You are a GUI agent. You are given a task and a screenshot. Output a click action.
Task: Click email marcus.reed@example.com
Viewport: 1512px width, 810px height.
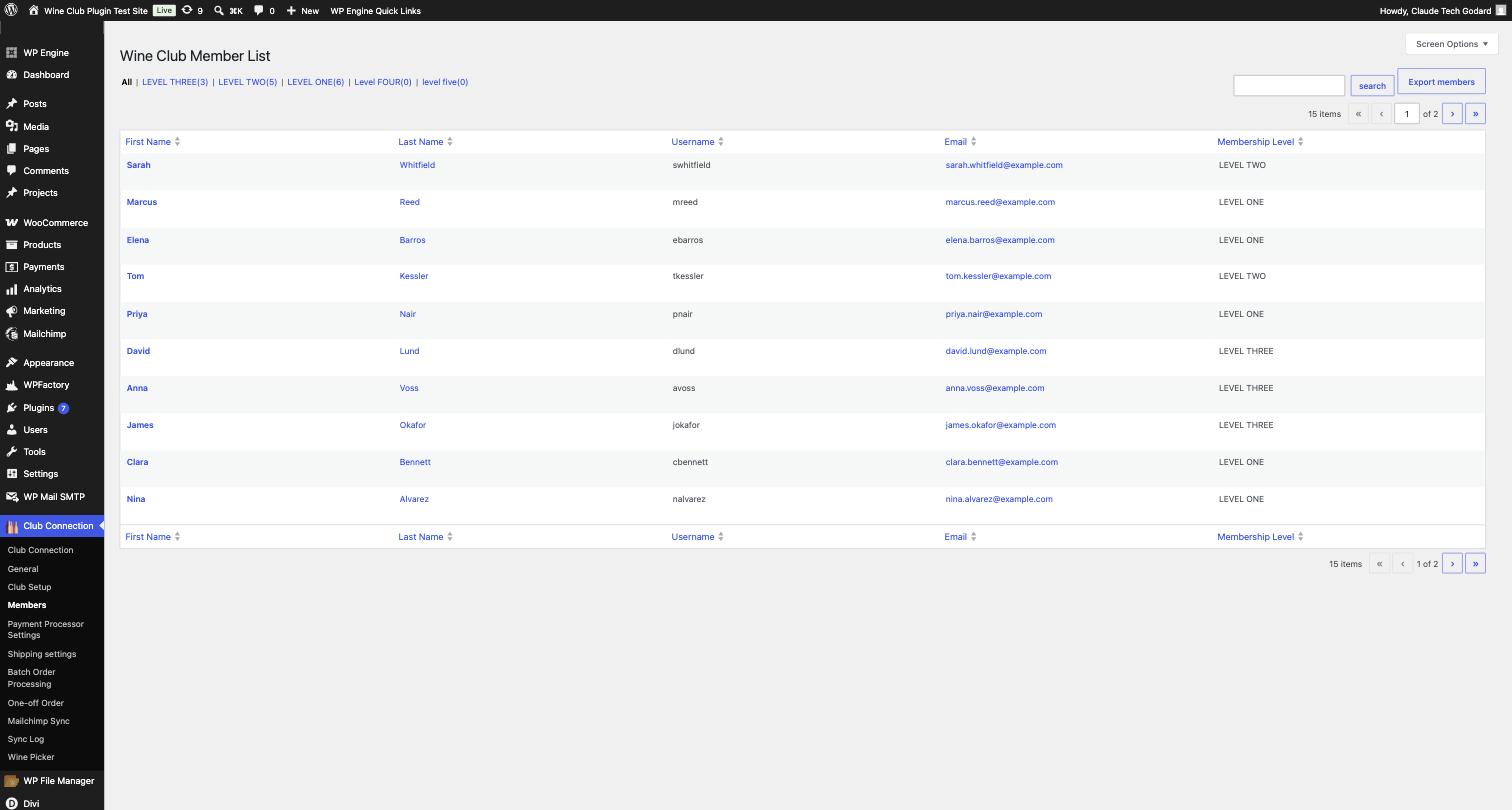(1000, 202)
